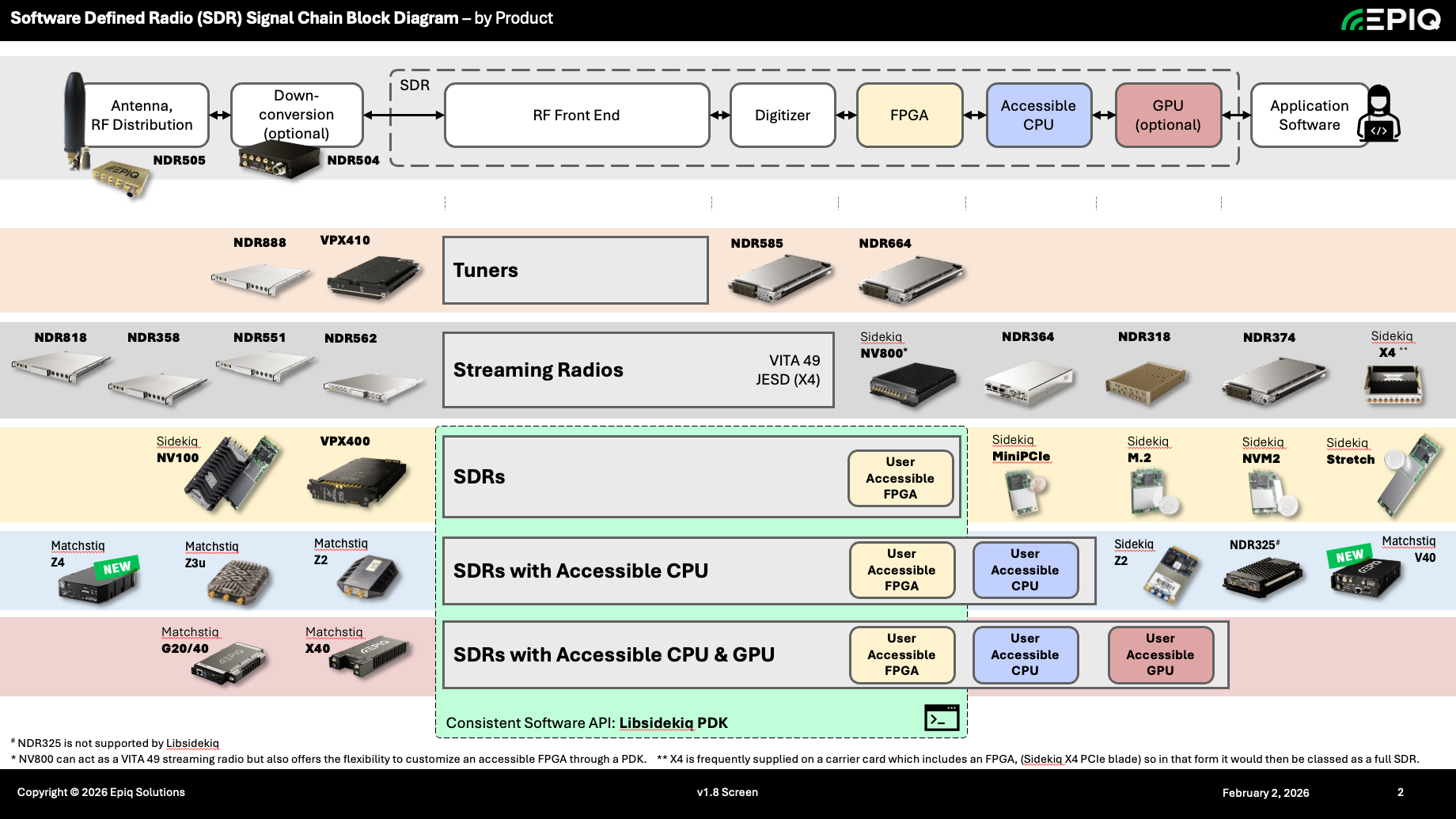Click the Matchstiq Z3u product image
The width and height of the screenshot is (1456, 819).
tap(239, 582)
